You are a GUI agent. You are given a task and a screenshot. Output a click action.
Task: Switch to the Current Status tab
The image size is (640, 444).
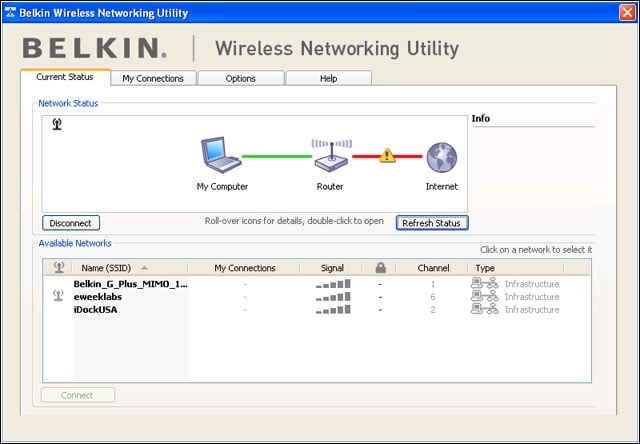point(65,77)
